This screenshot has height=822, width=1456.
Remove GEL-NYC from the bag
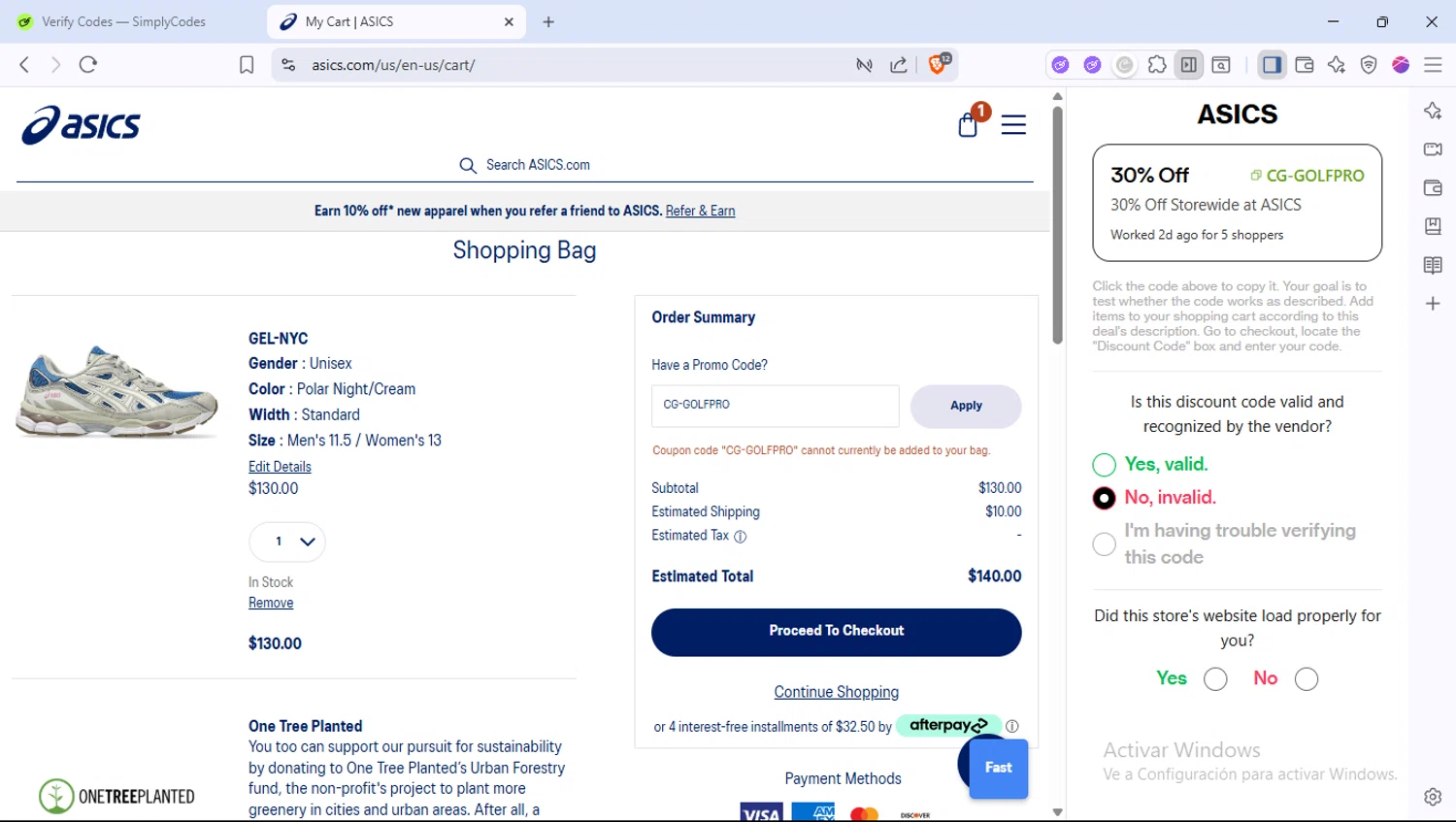(271, 603)
